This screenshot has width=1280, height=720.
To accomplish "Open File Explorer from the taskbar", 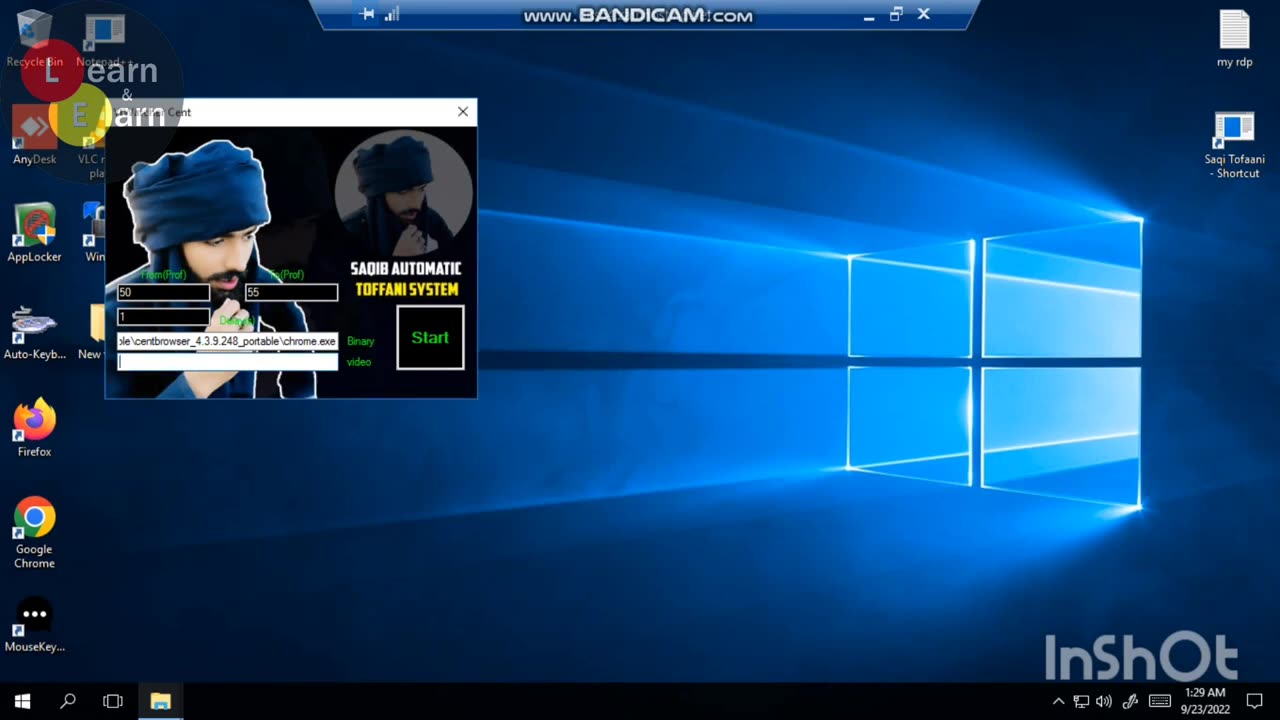I will click(160, 701).
